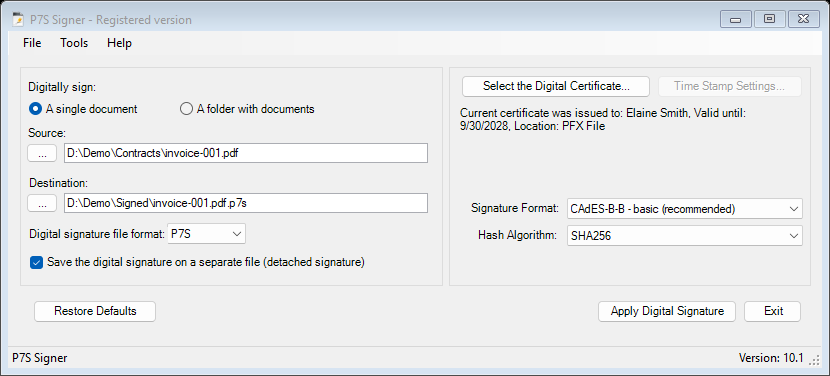Click the status bar resize grip
830x376 pixels.
click(x=814, y=360)
